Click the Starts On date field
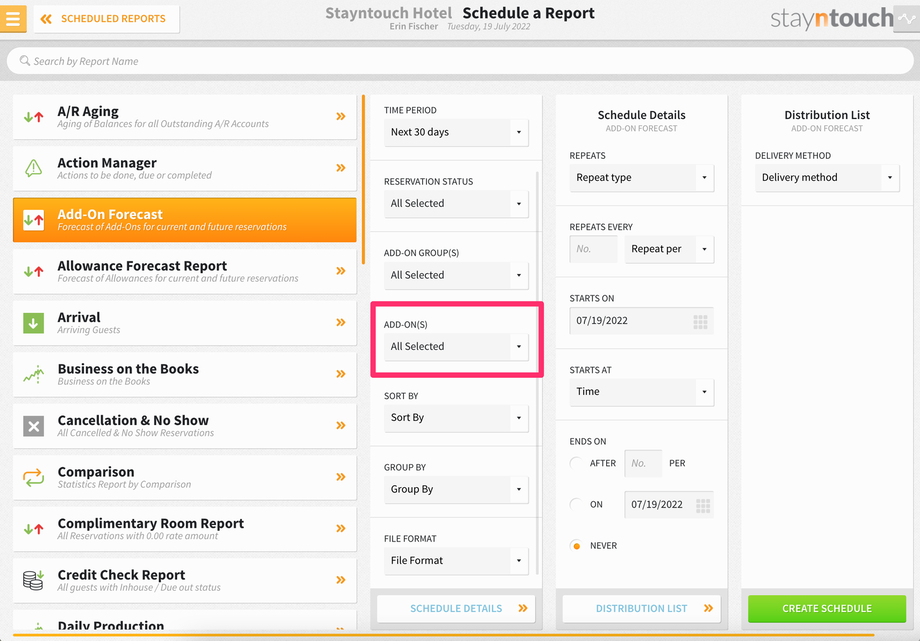The width and height of the screenshot is (920, 641). tap(641, 321)
